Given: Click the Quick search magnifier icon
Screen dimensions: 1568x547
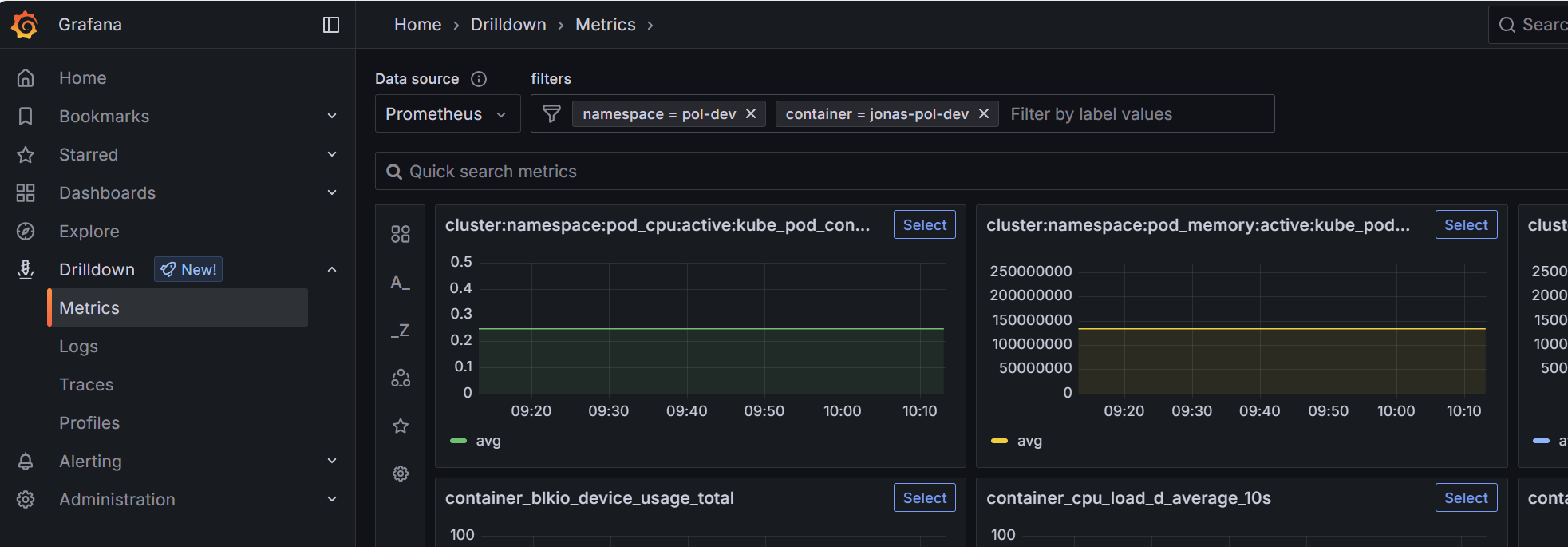Looking at the screenshot, I should 394,172.
